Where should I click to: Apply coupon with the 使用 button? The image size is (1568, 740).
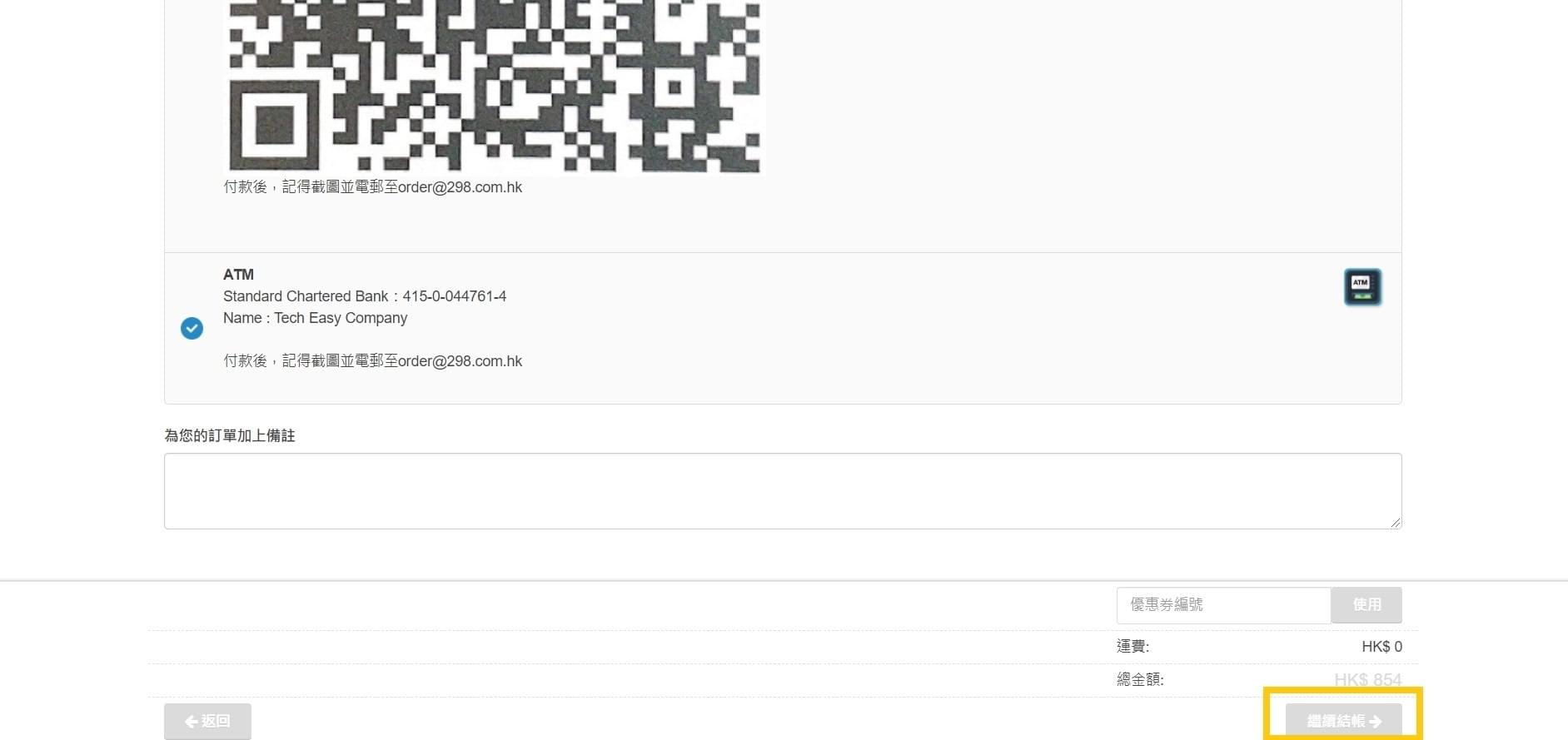click(1366, 605)
